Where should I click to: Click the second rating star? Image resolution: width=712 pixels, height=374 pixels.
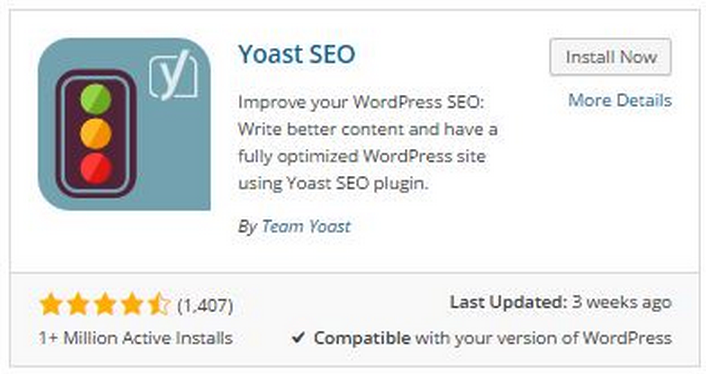(x=78, y=304)
